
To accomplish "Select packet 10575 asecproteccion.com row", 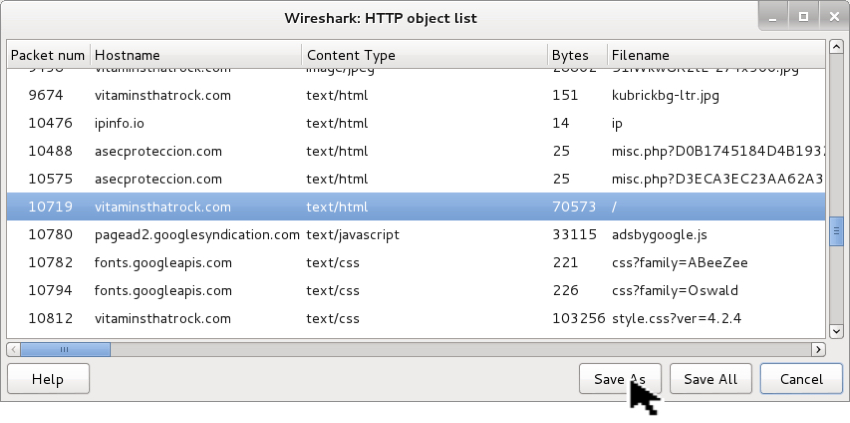I will pos(416,179).
